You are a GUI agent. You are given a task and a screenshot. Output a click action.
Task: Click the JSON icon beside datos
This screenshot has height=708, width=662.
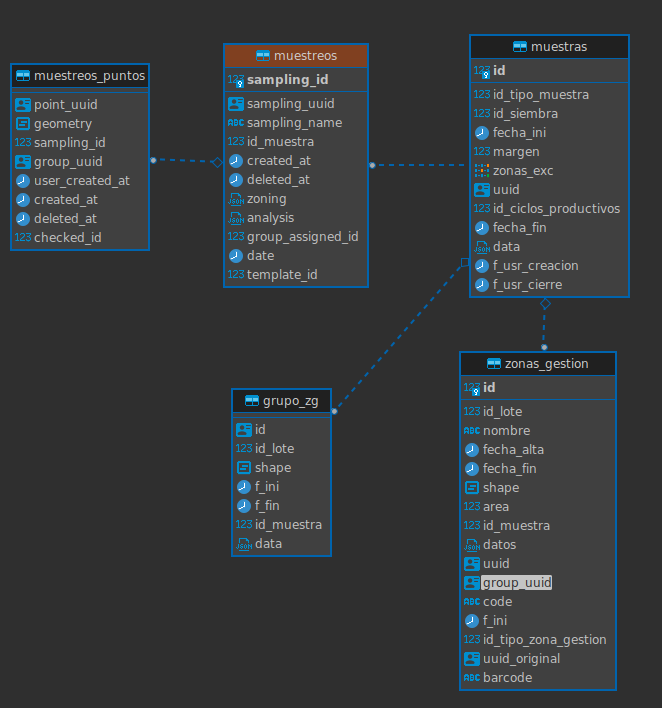coord(472,545)
